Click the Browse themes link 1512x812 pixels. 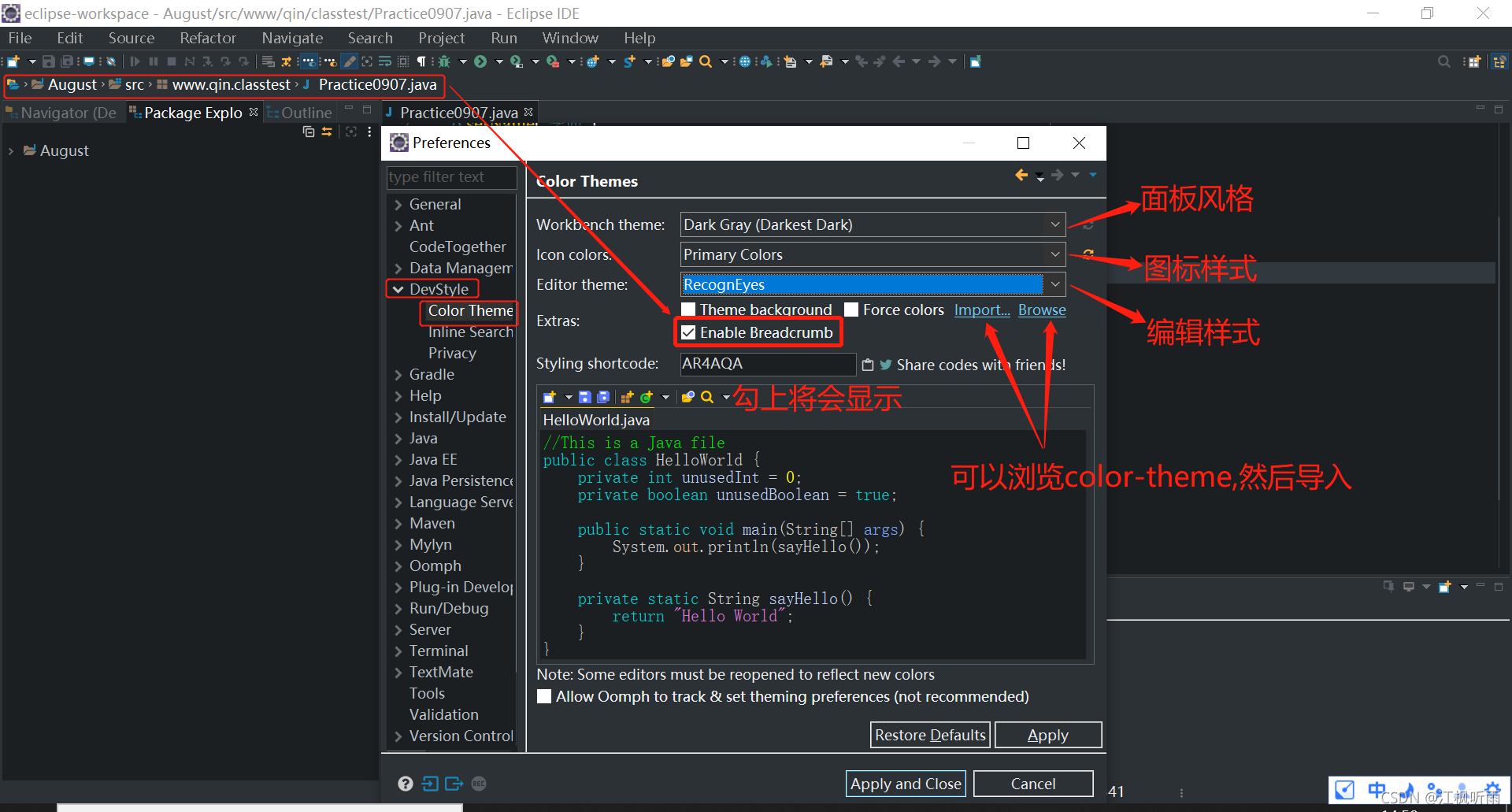[1042, 310]
